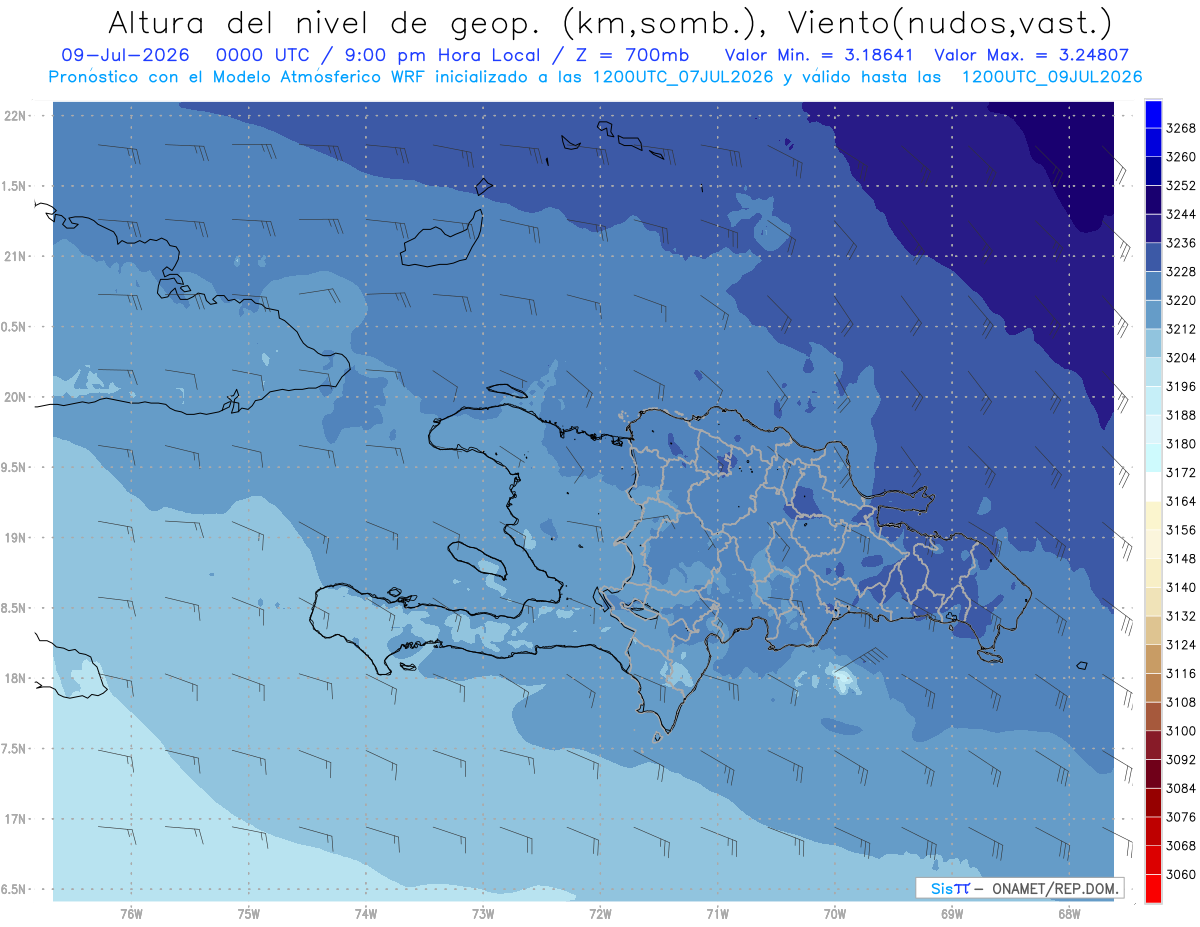This screenshot has height=927, width=1200.
Task: Click the '74W' longitude label
Action: click(366, 913)
